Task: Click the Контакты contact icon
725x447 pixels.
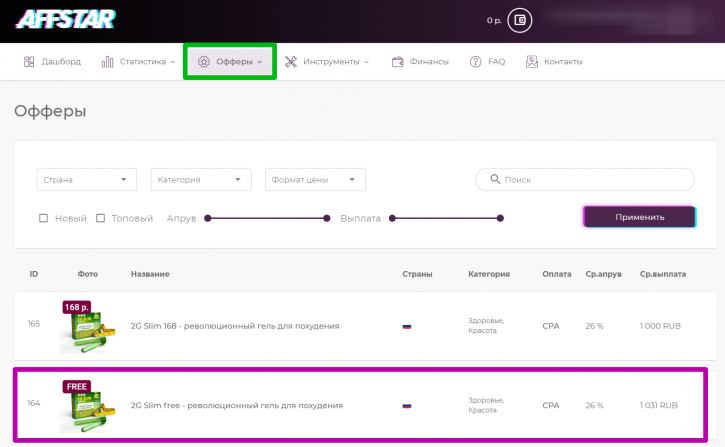Action: tap(532, 61)
